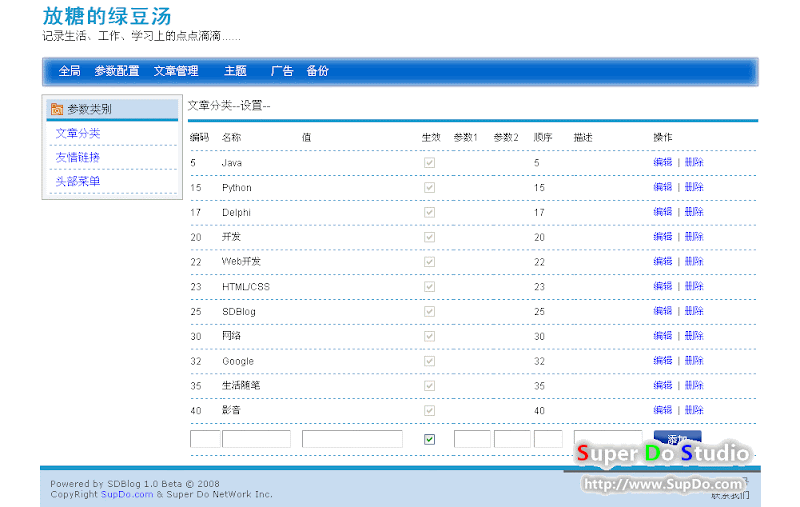Edit the Delphi category
Image resolution: width=800 pixels, height=507 pixels.
tap(663, 212)
